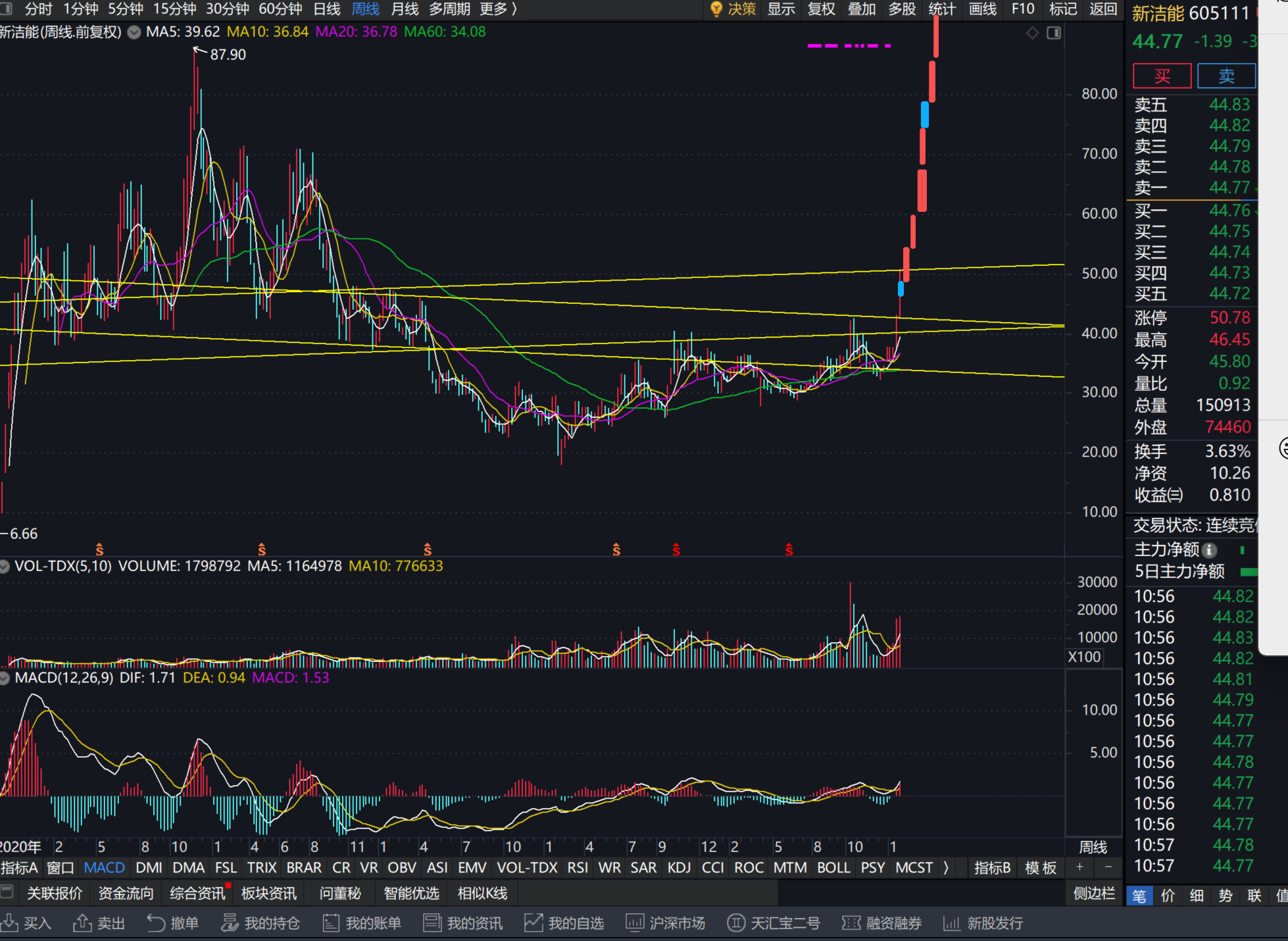Toggle the 侧边栏 sidebar button
Image resolution: width=1288 pixels, height=941 pixels.
[x=1094, y=893]
